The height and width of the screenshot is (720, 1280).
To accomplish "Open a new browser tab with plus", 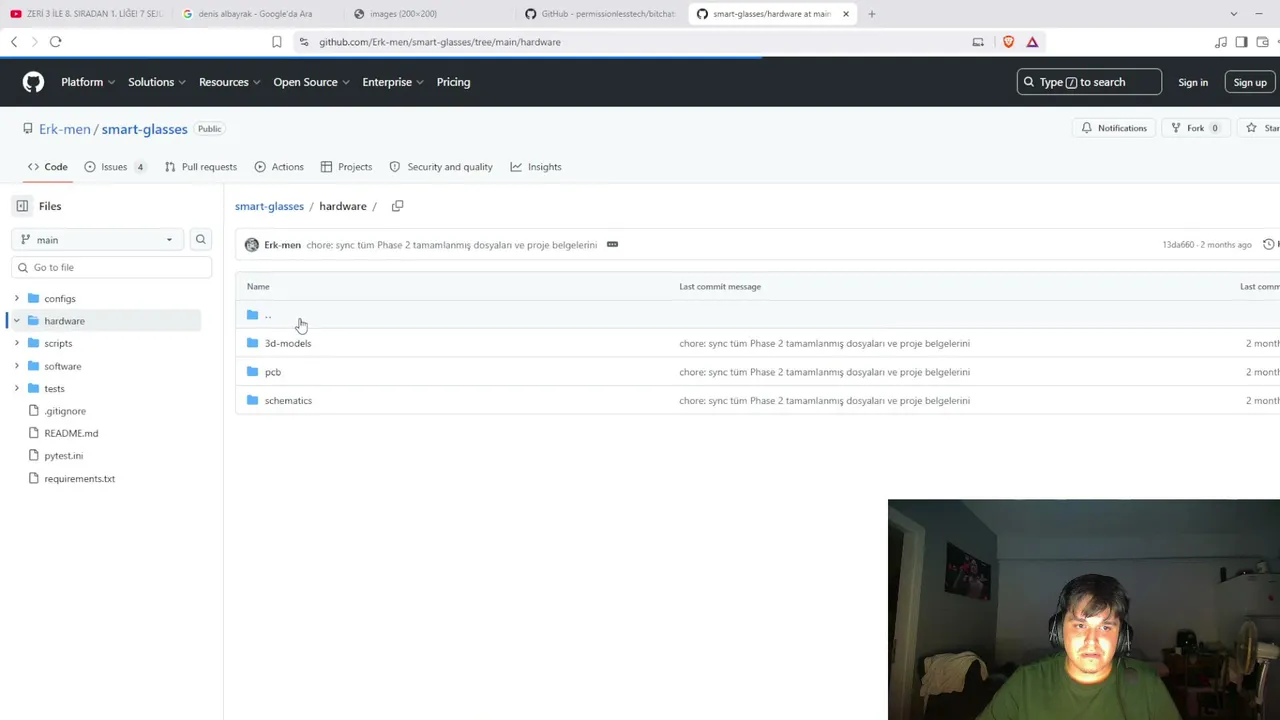I will pos(872,14).
